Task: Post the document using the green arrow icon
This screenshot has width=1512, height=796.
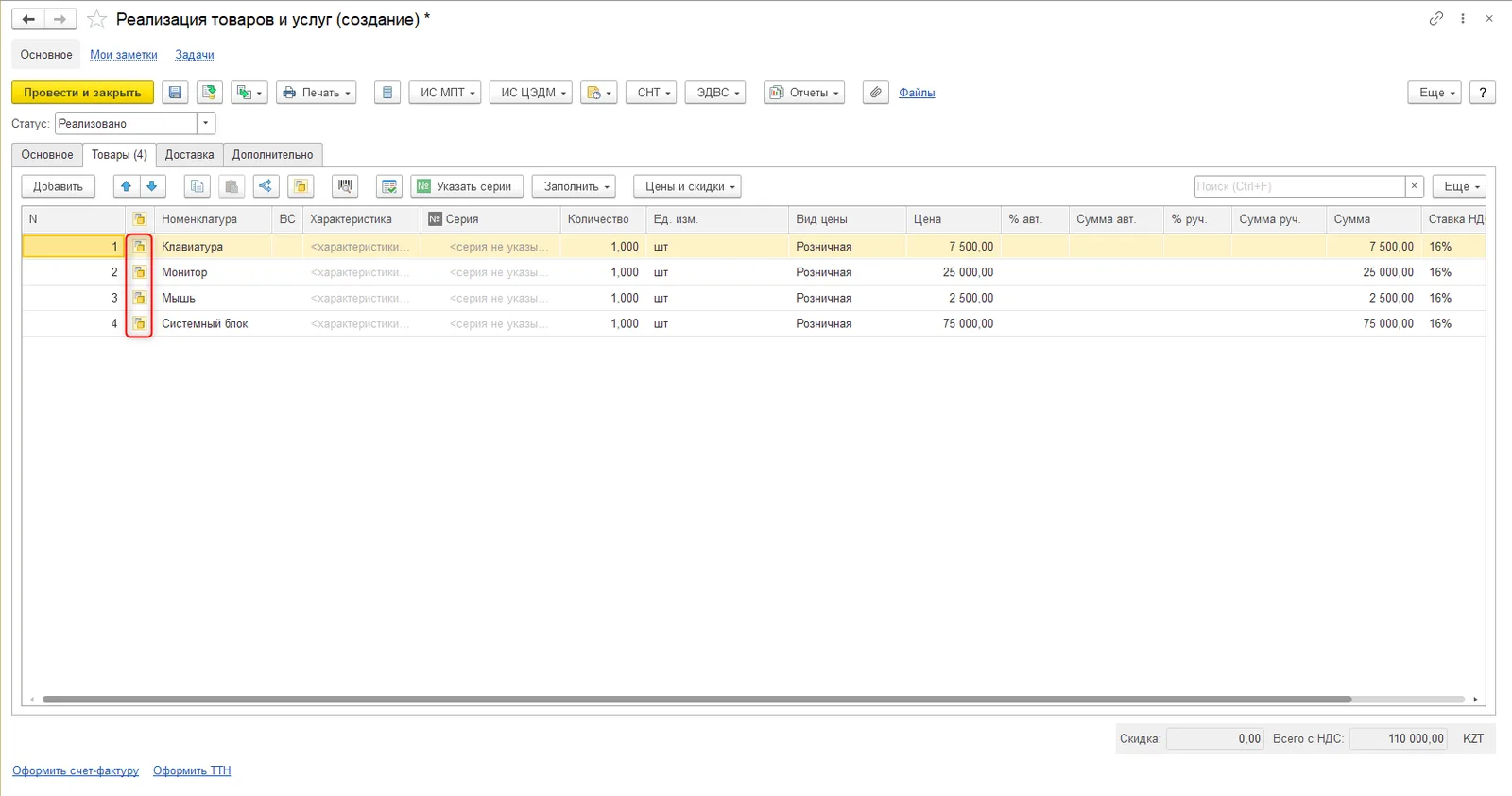Action: pyautogui.click(x=209, y=93)
